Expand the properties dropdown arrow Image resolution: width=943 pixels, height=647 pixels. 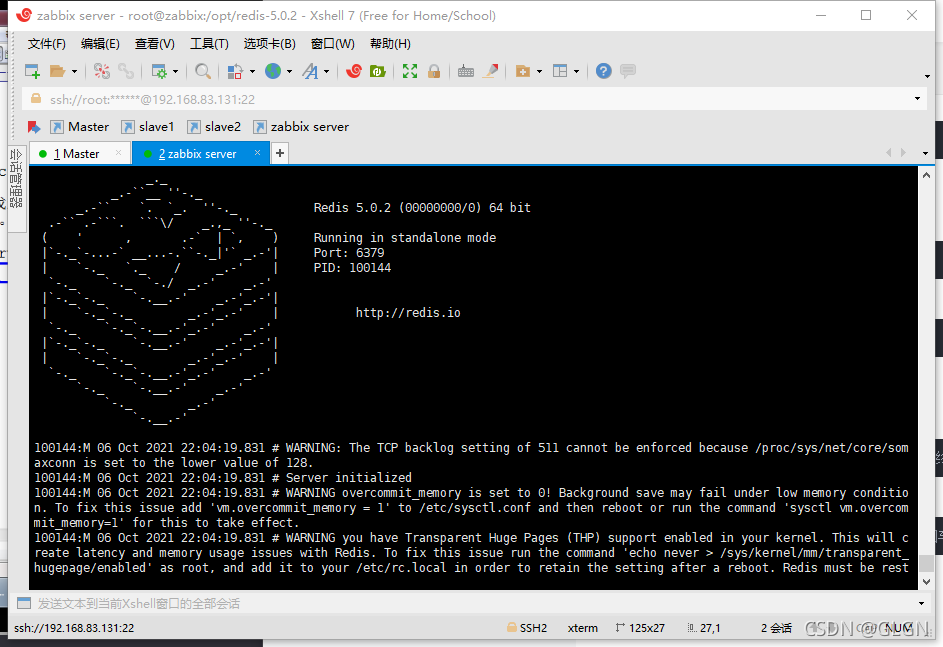tap(176, 72)
